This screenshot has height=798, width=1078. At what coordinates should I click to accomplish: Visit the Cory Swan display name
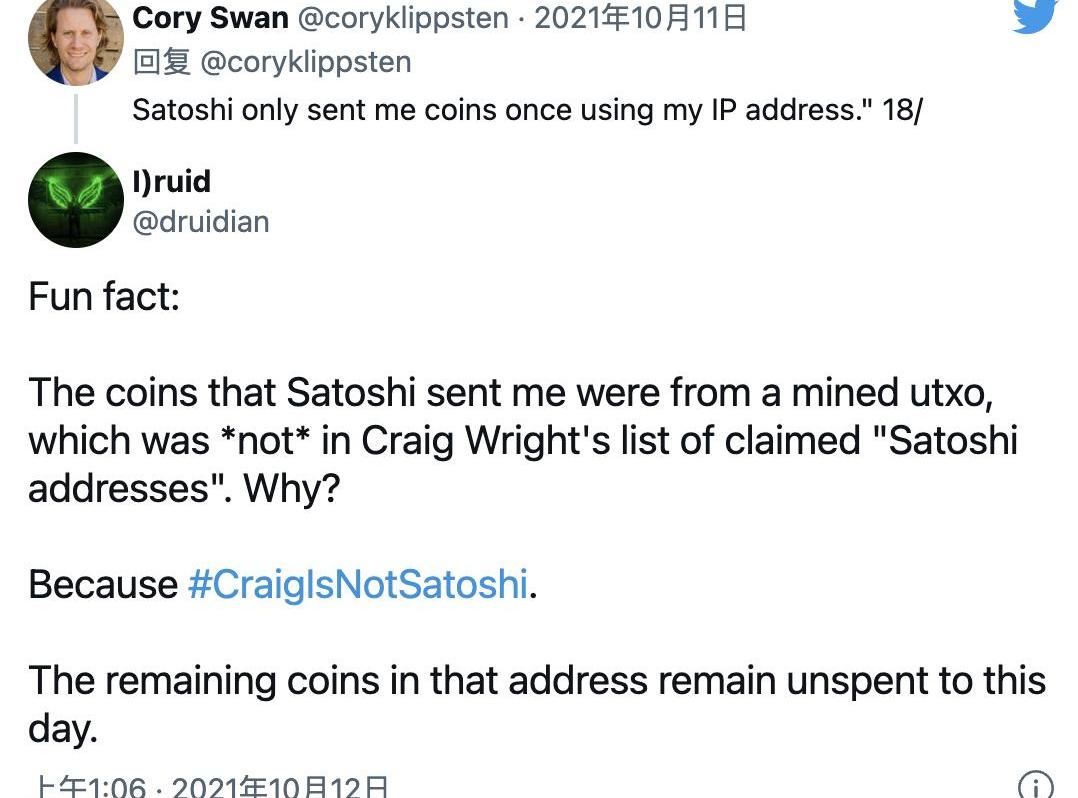tap(210, 18)
